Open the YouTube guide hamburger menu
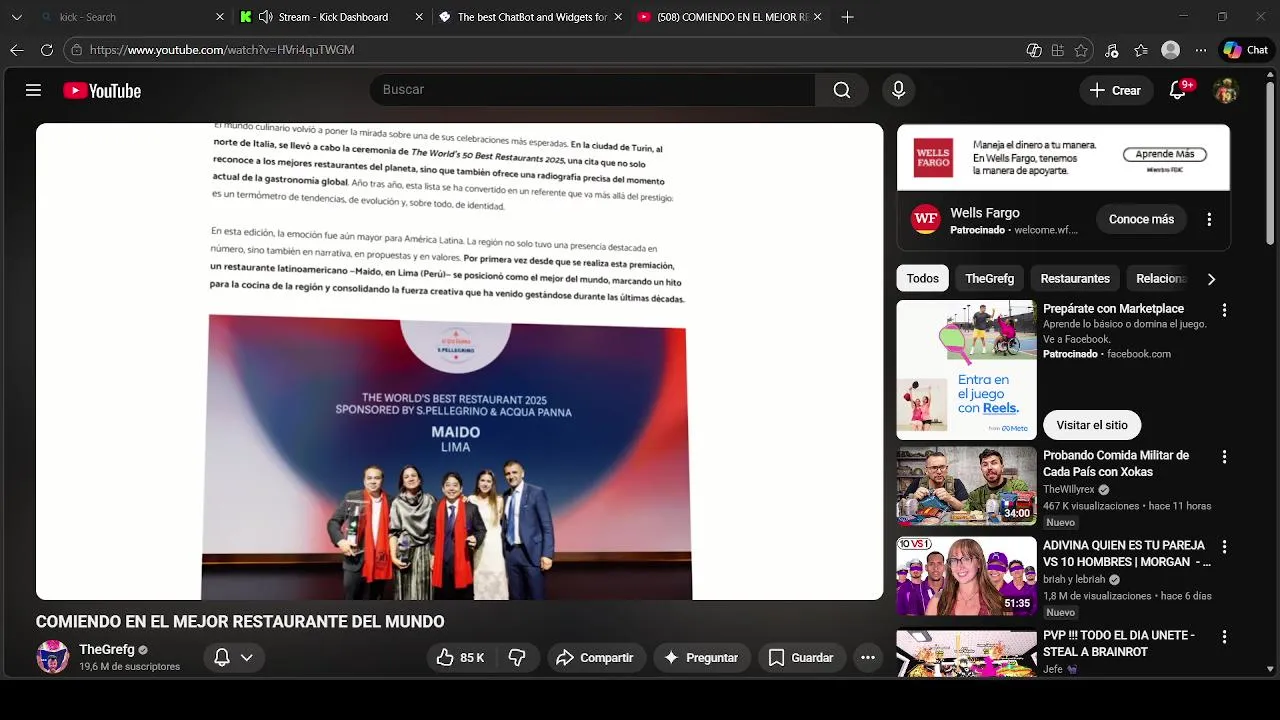The height and width of the screenshot is (720, 1280). point(33,90)
